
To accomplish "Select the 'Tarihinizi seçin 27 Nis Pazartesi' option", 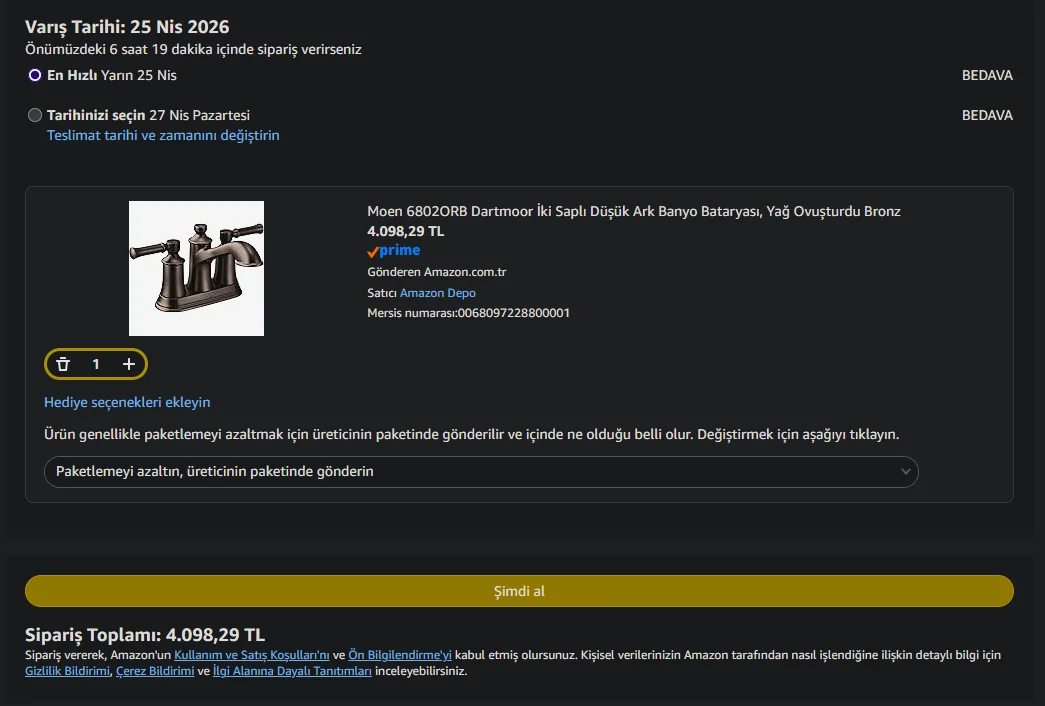I will tap(35, 115).
